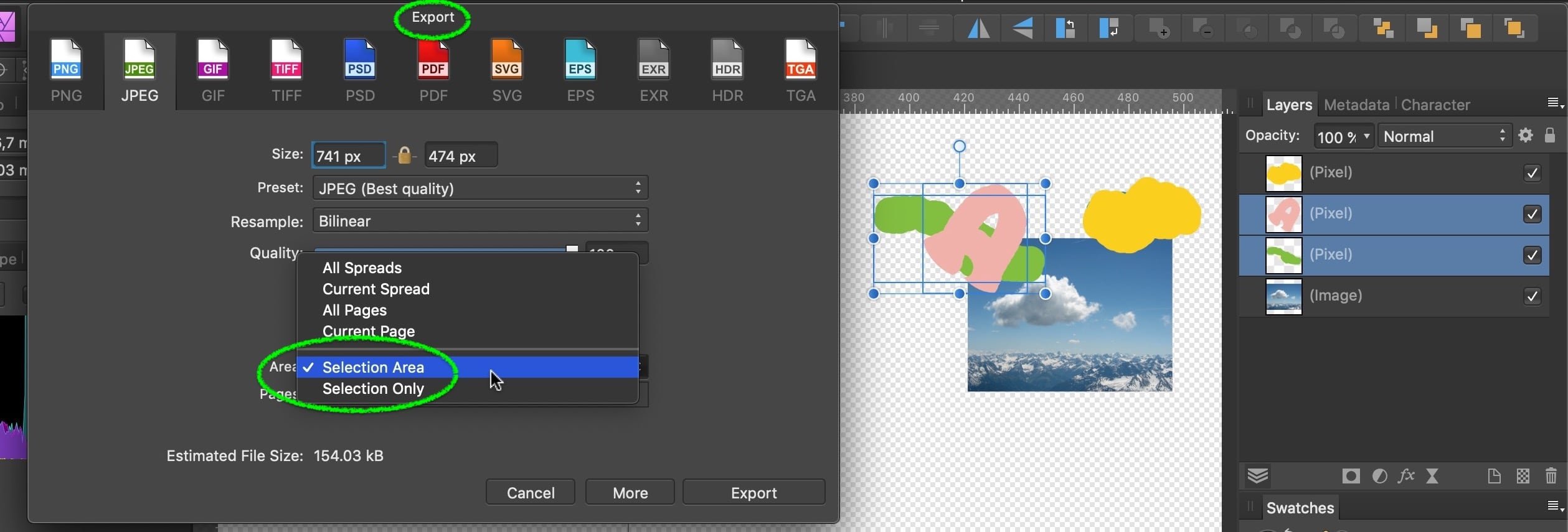1568x532 pixels.
Task: Toggle visibility of the pink Pixel layer
Action: point(1532,214)
